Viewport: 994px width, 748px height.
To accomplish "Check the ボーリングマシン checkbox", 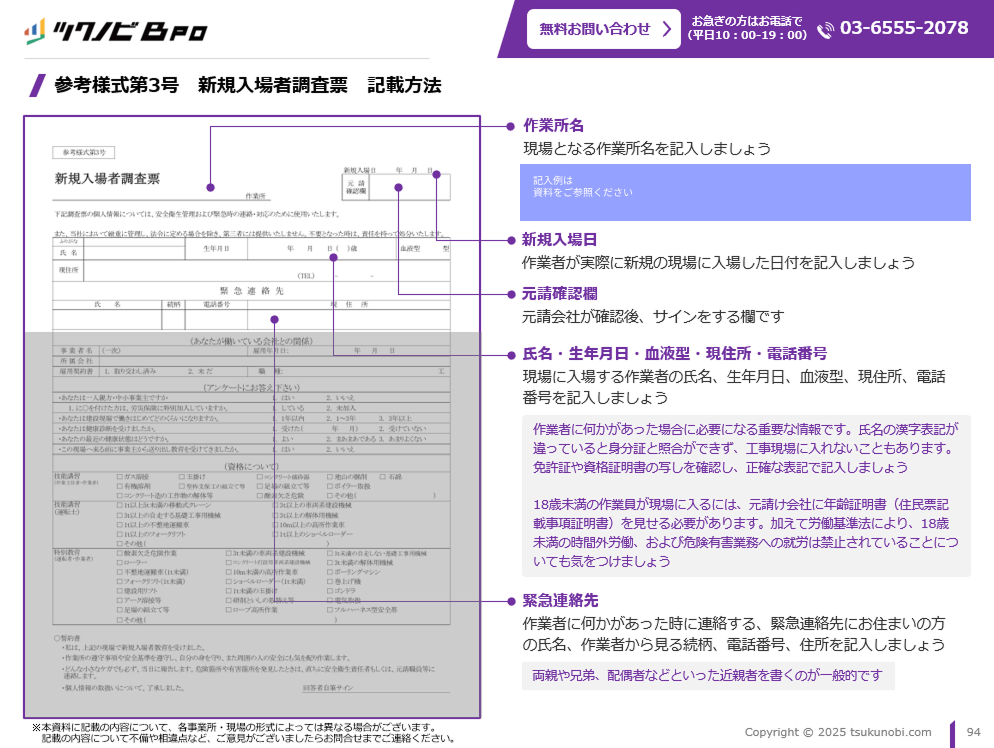I will pos(330,572).
